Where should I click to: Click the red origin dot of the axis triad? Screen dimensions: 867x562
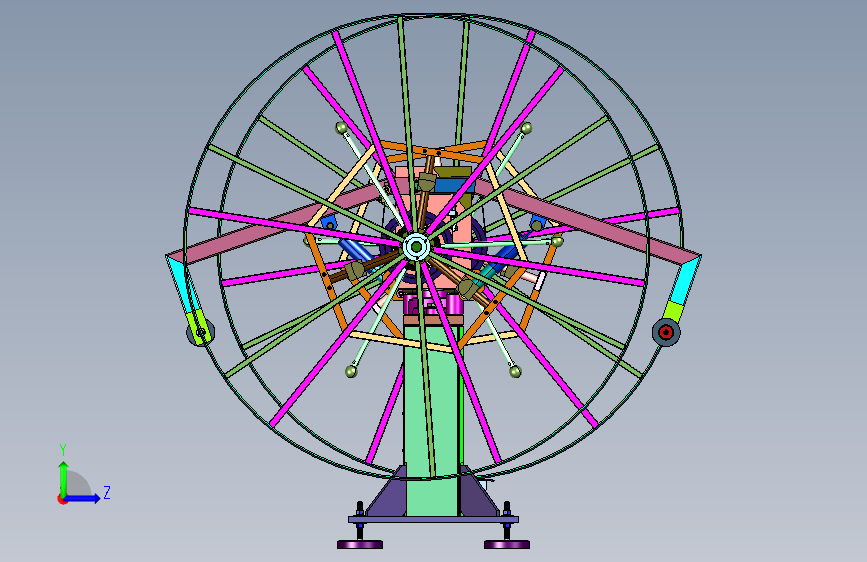[x=62, y=499]
